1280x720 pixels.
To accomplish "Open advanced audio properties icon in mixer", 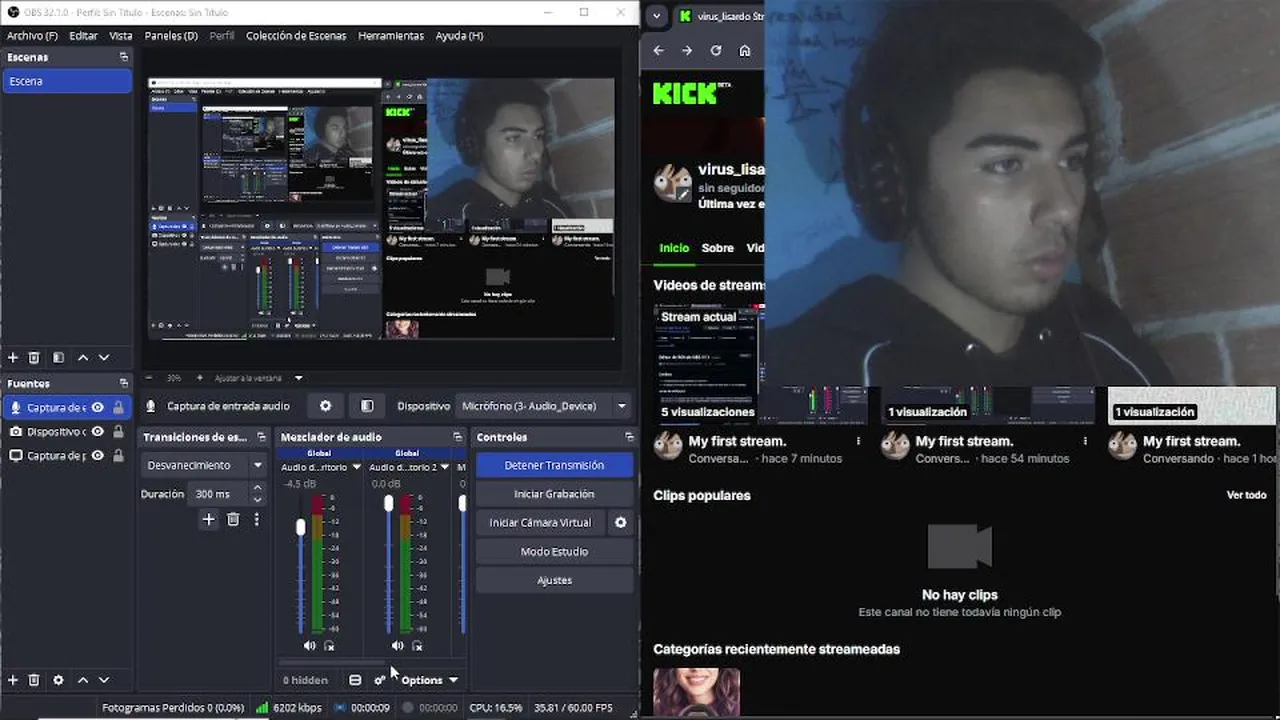I will [x=380, y=680].
